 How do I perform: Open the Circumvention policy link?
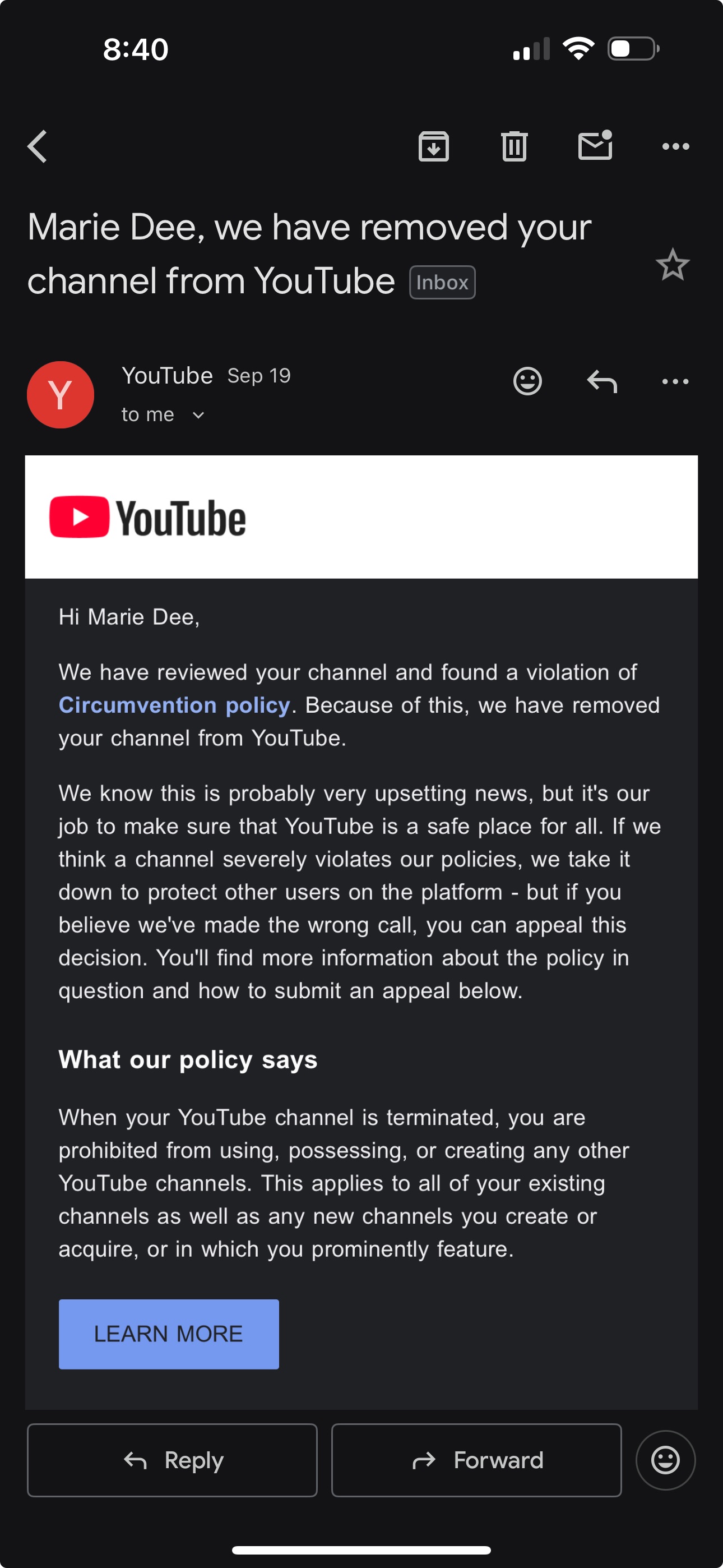[x=174, y=705]
